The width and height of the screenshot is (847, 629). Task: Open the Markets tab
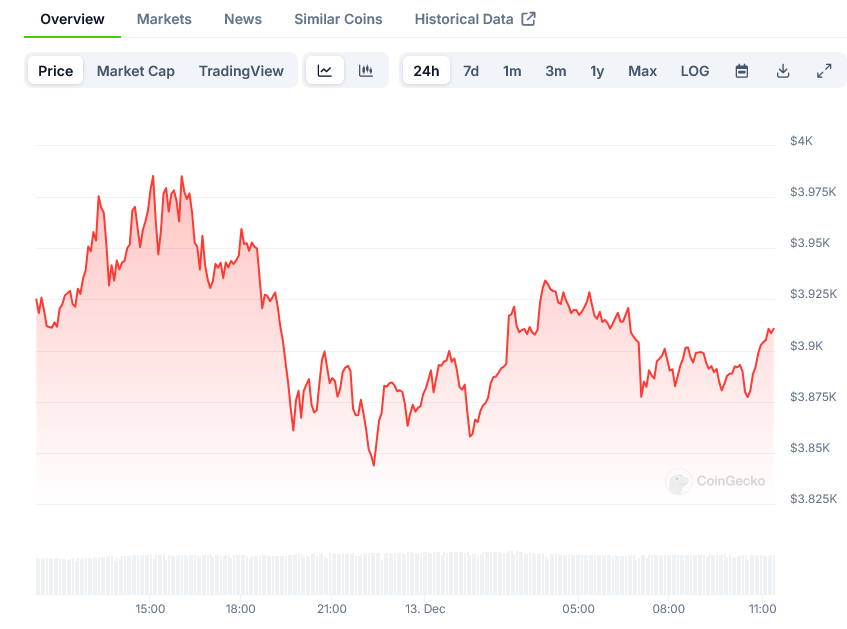164,19
